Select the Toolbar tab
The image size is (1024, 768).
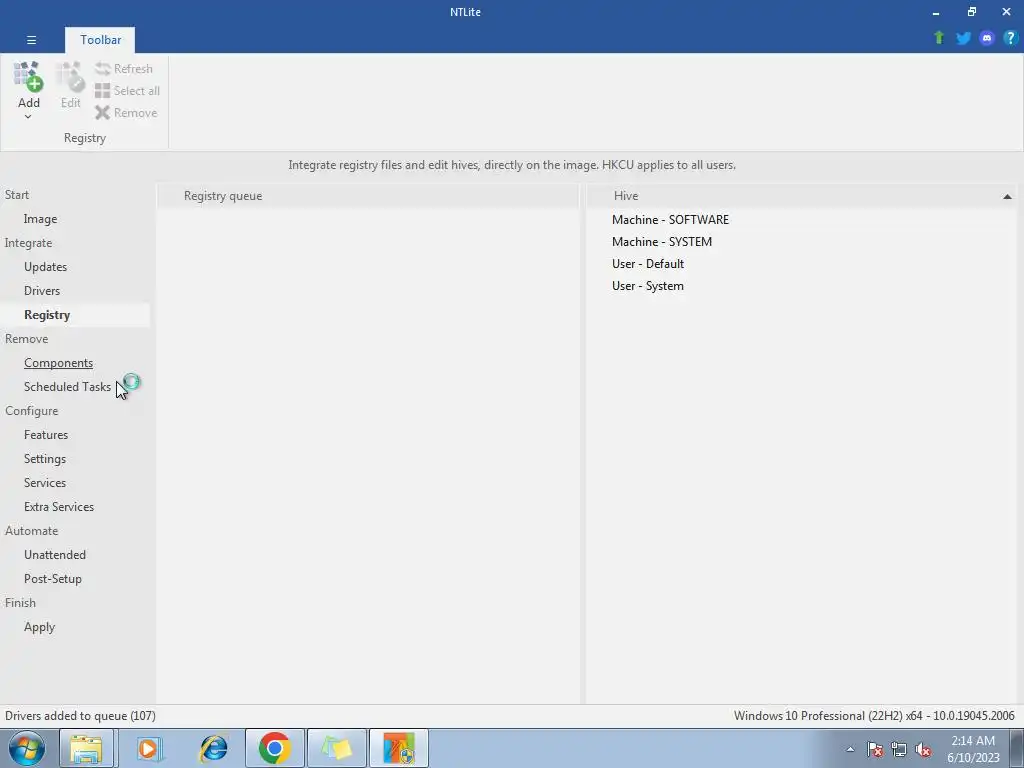[101, 40]
